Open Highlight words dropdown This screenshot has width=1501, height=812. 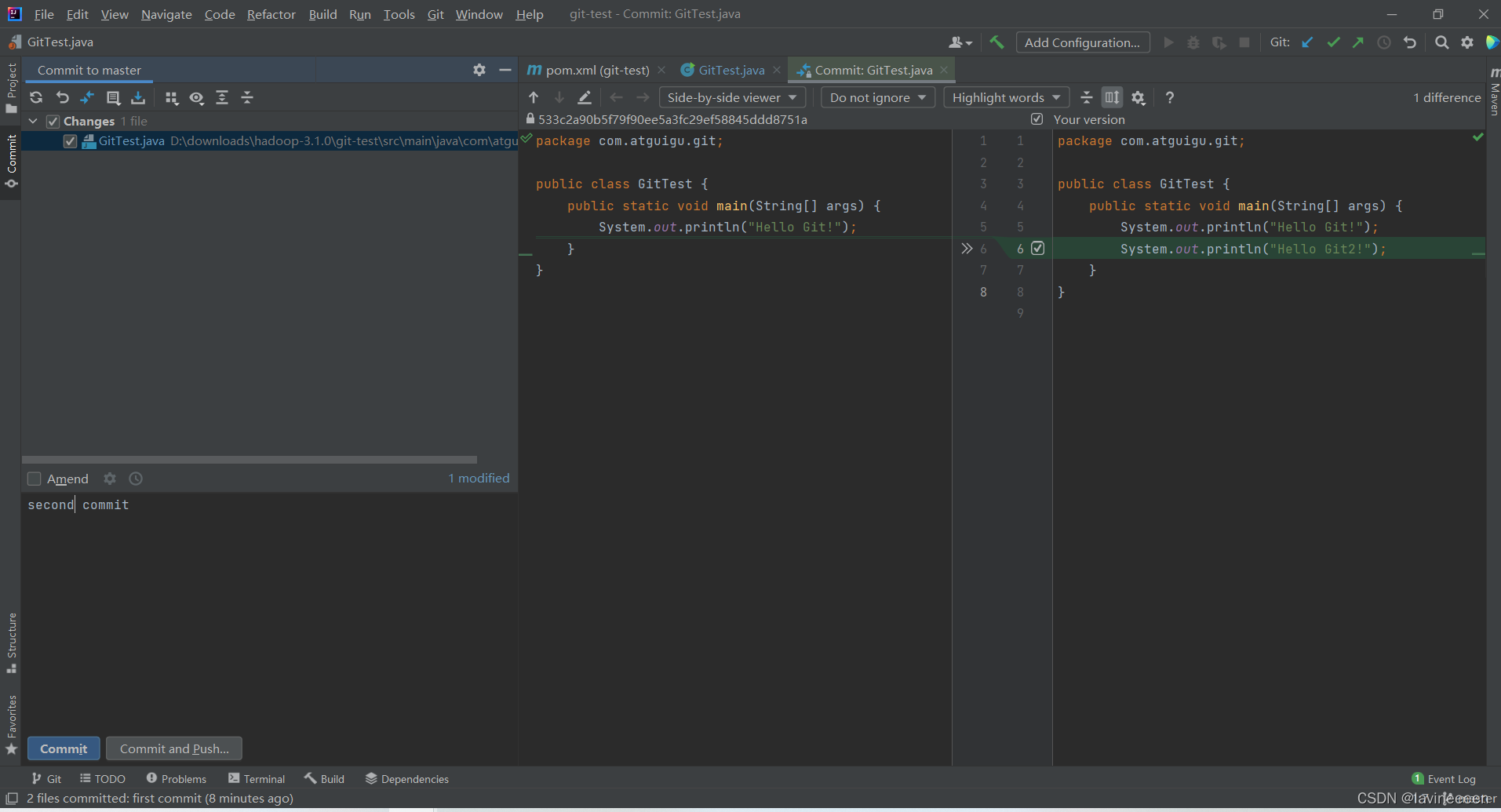coord(1007,97)
